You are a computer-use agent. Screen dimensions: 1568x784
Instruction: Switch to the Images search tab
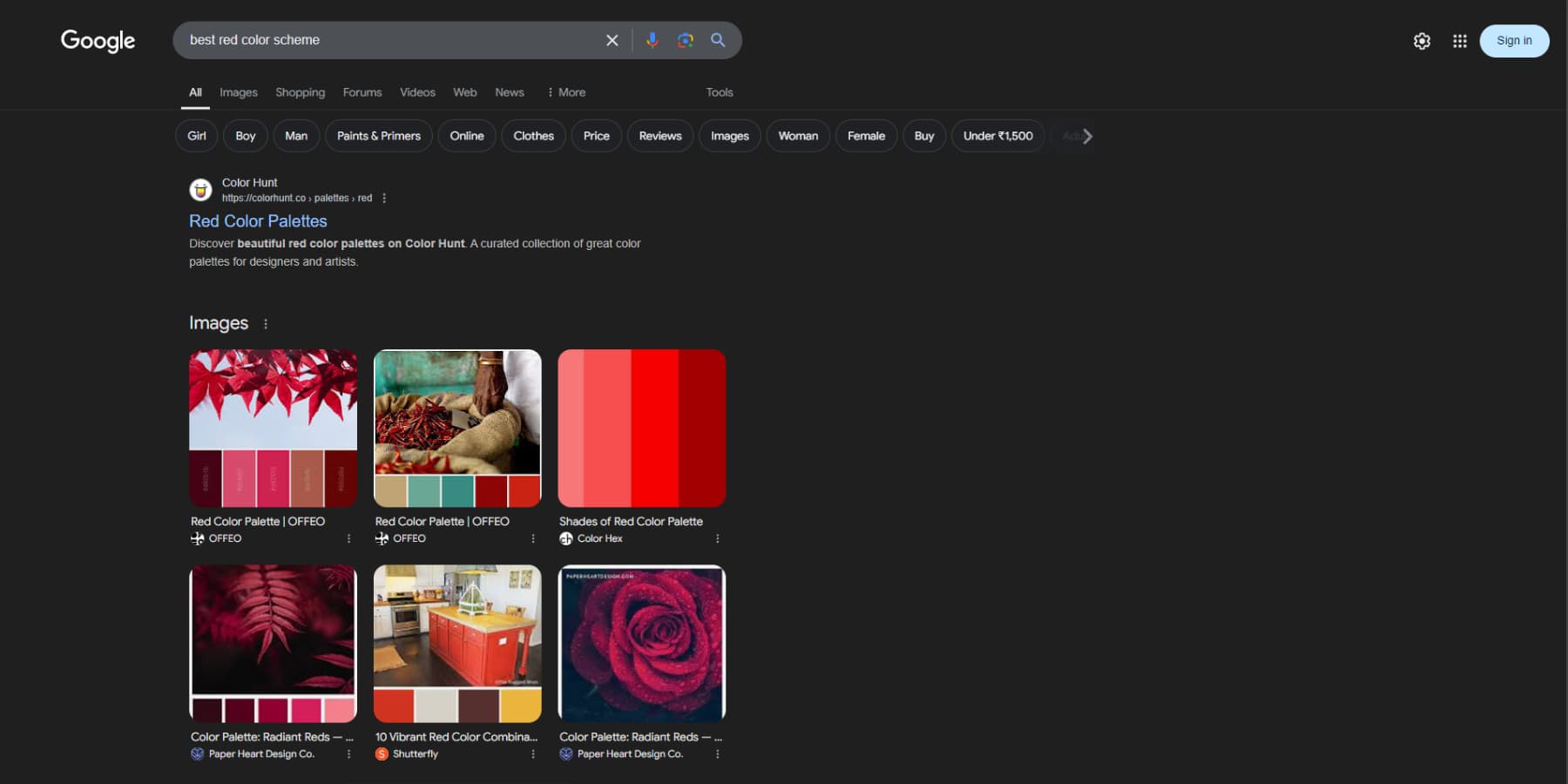coord(238,91)
